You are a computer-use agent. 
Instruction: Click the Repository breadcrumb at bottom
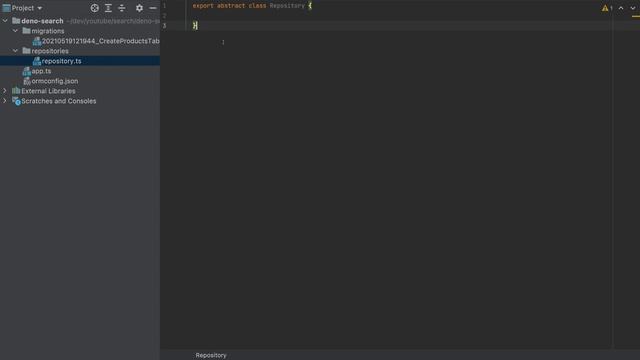pos(211,355)
